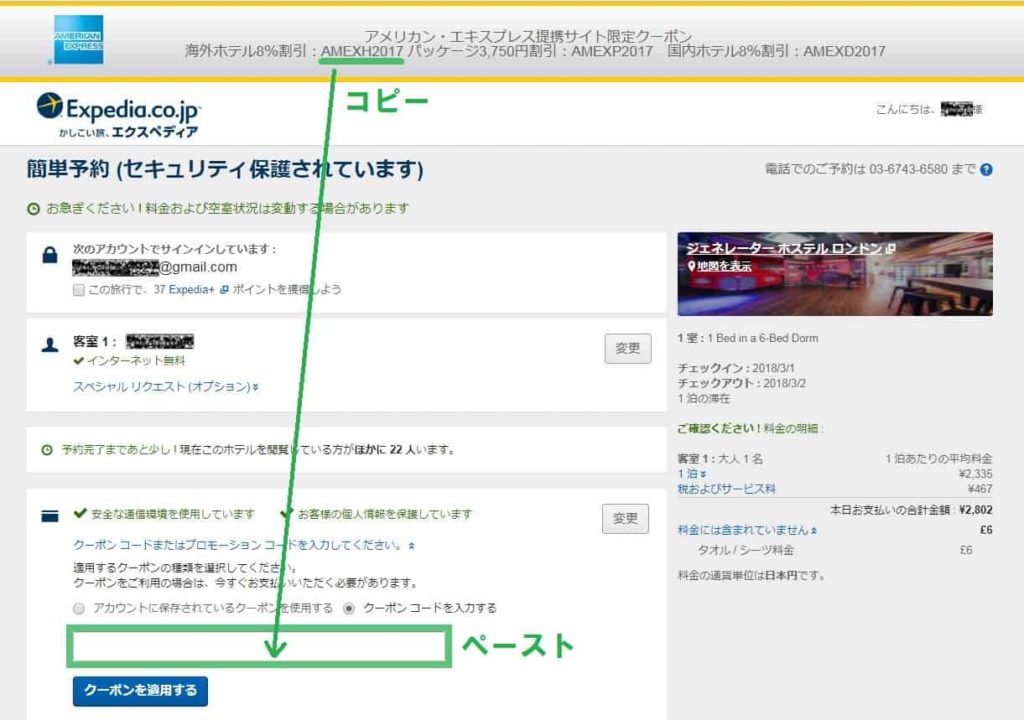
Task: Click 変更 button in payment section
Action: pos(625,519)
